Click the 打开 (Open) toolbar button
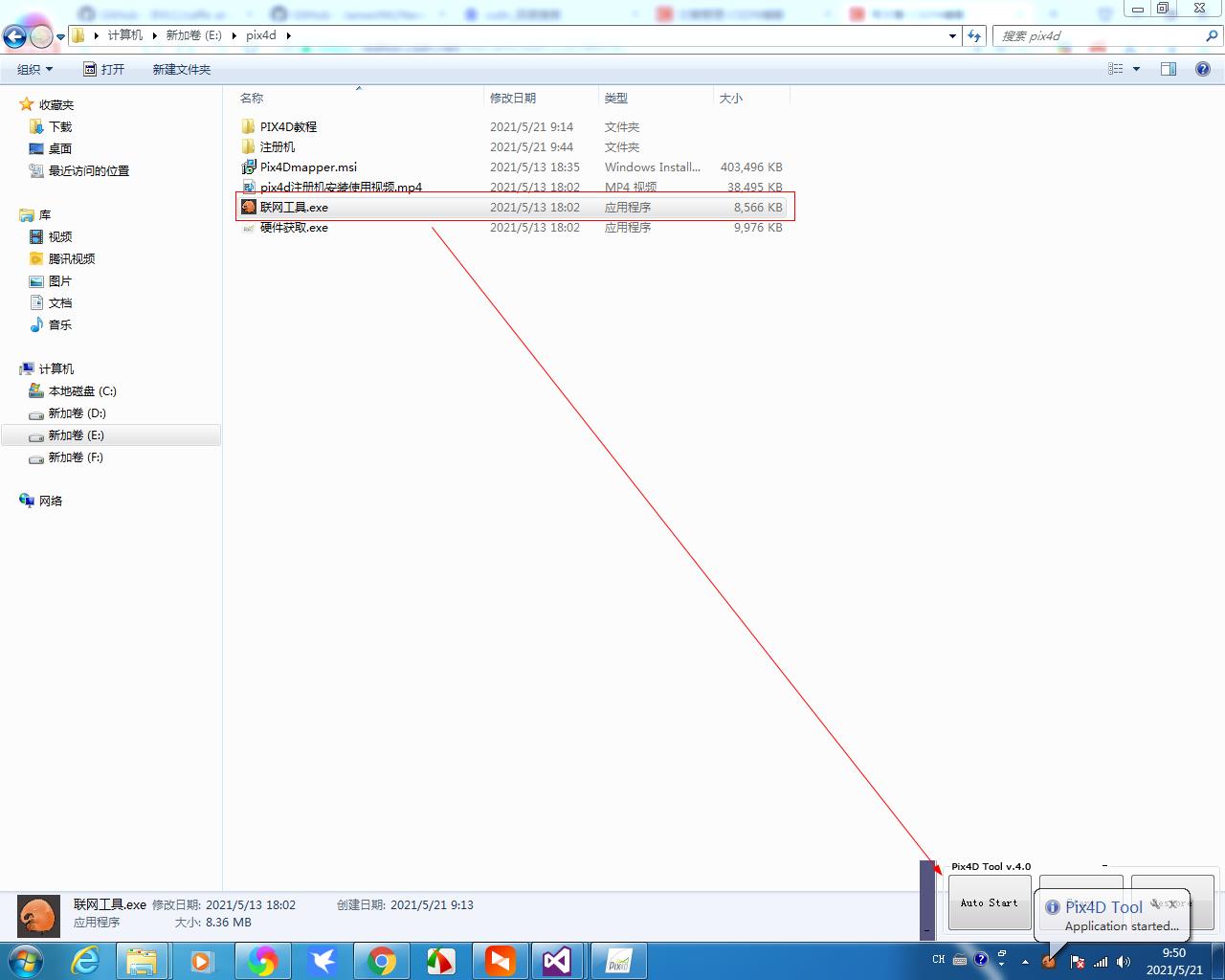1225x980 pixels. 104,69
